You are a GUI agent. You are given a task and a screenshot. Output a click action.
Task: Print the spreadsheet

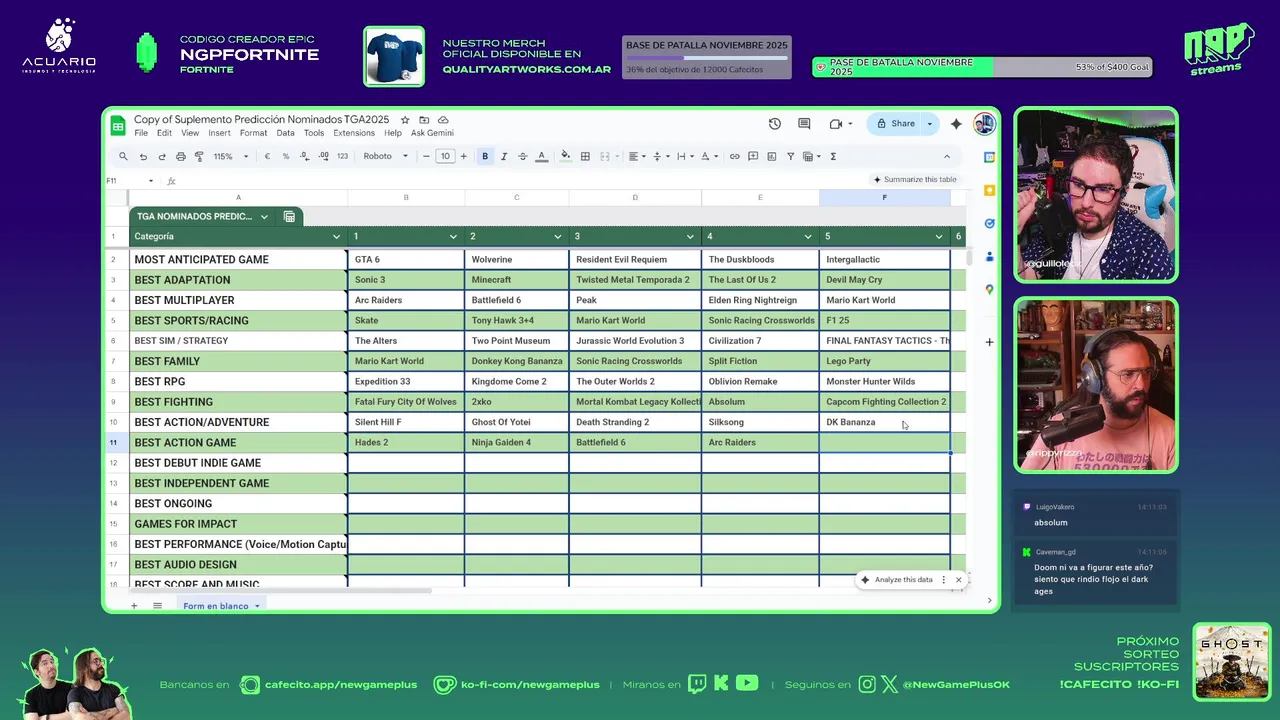[180, 156]
